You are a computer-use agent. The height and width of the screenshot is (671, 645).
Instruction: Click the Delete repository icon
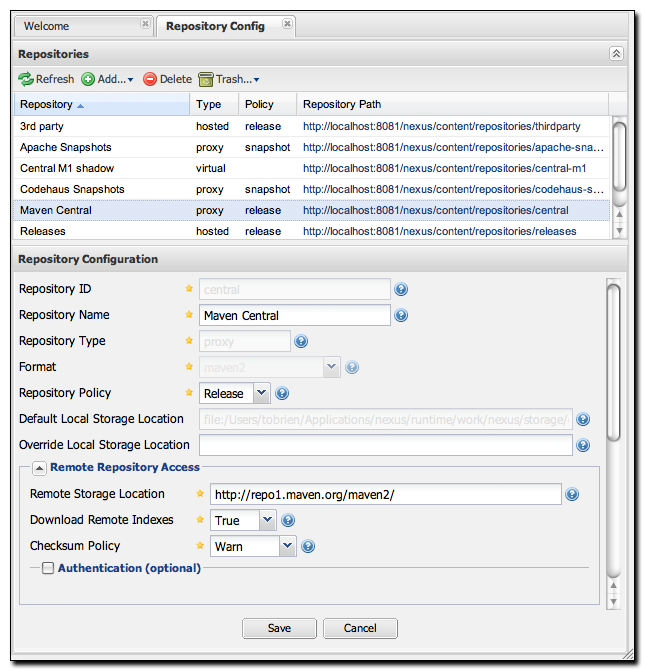pos(150,79)
